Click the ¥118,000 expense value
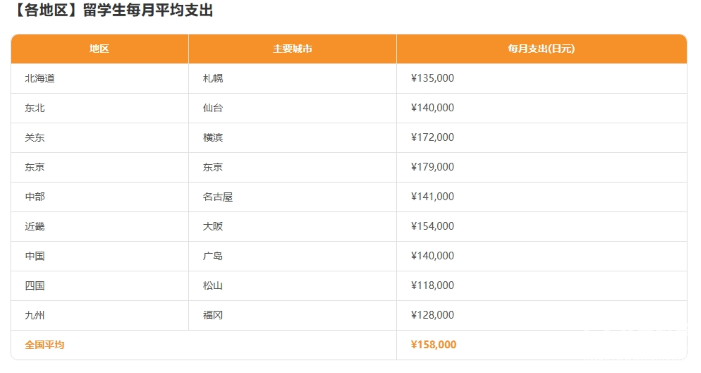This screenshot has width=701, height=373. 432,285
